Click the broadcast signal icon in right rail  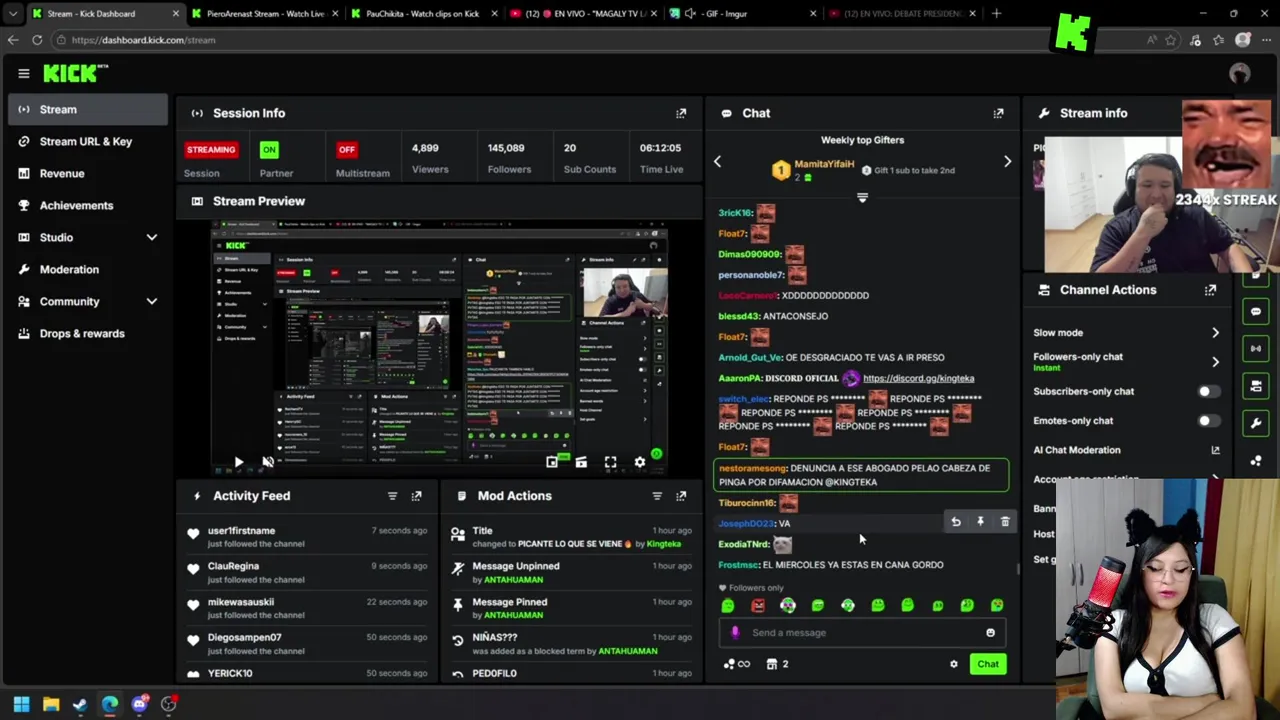pyautogui.click(x=1256, y=348)
